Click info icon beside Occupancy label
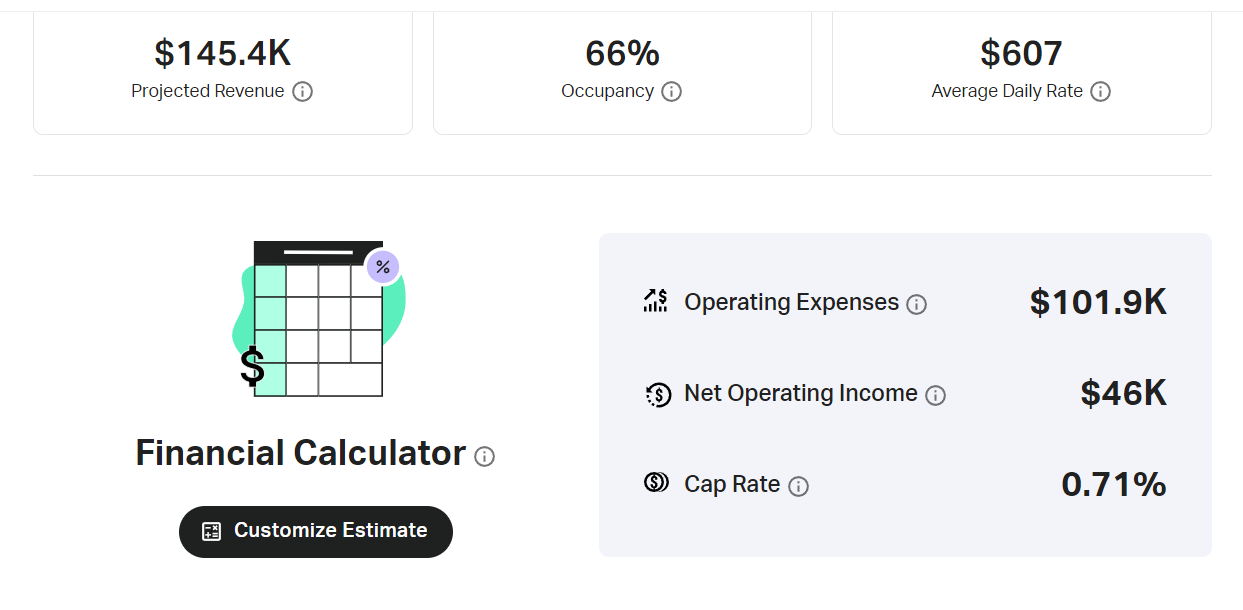 point(672,92)
